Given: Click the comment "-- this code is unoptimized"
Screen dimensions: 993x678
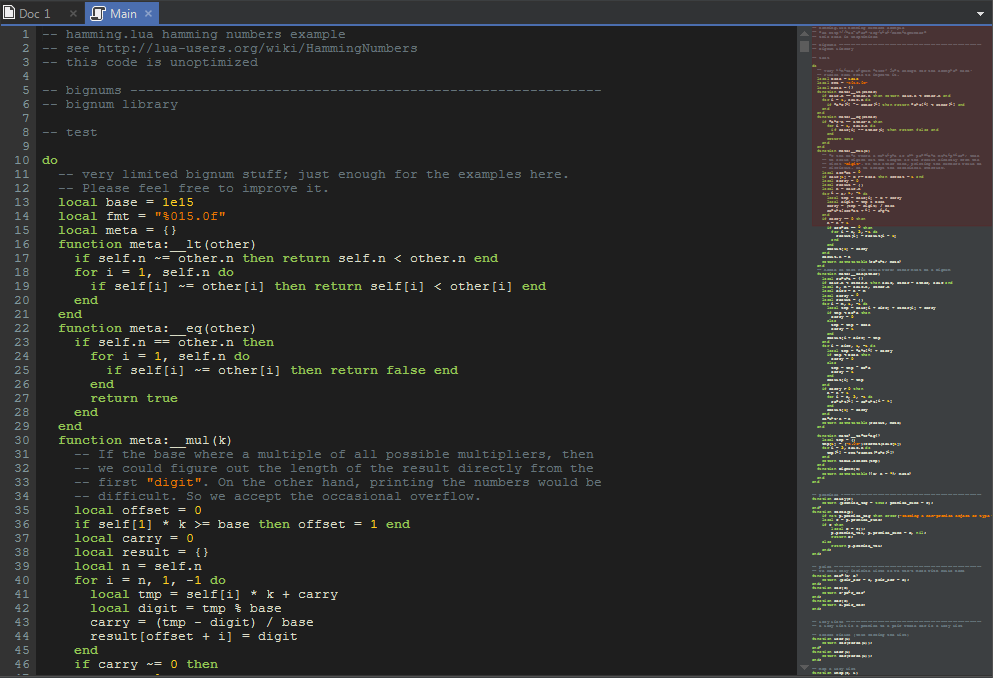Looking at the screenshot, I should pyautogui.click(x=150, y=62).
